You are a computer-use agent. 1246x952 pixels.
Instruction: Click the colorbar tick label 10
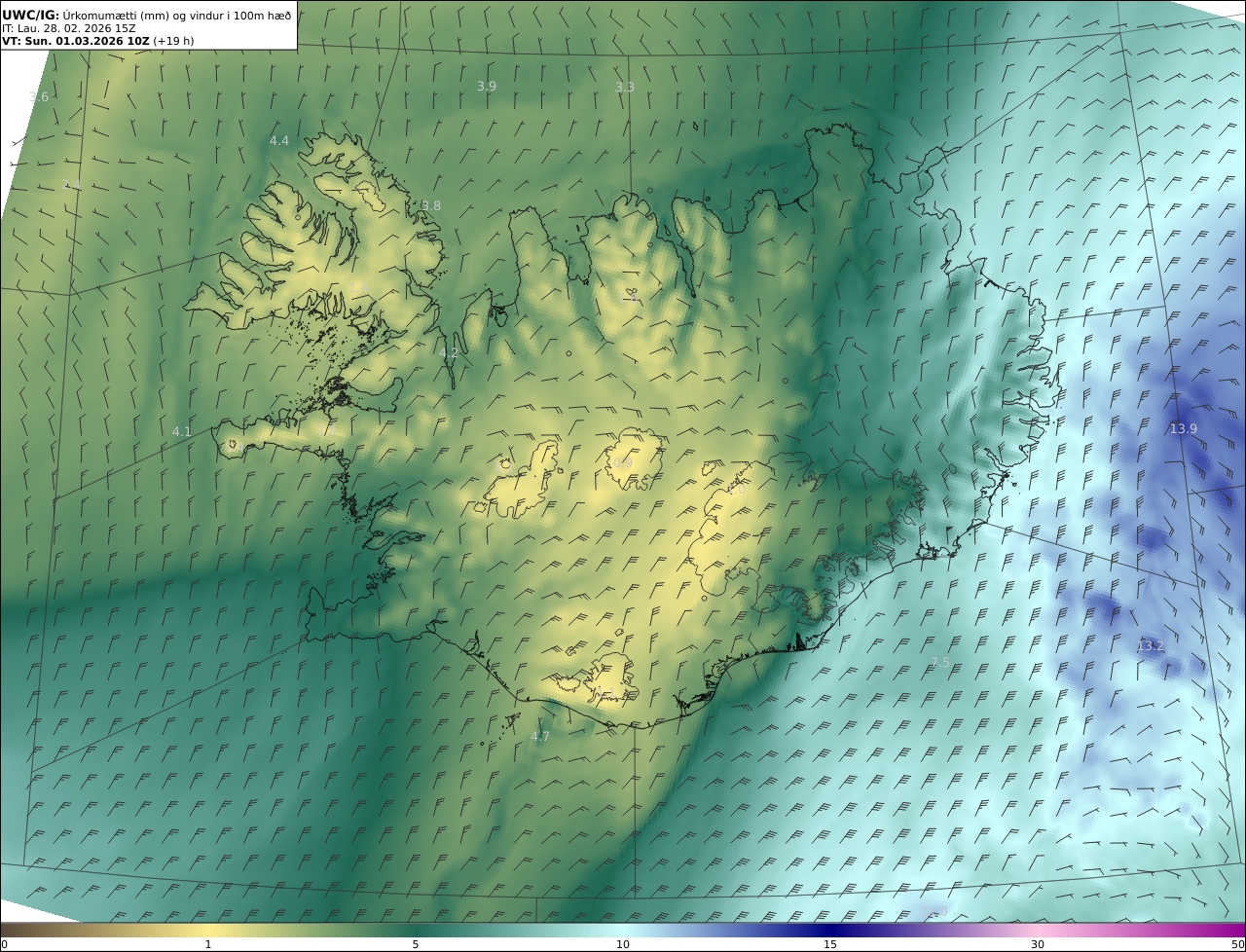623,944
